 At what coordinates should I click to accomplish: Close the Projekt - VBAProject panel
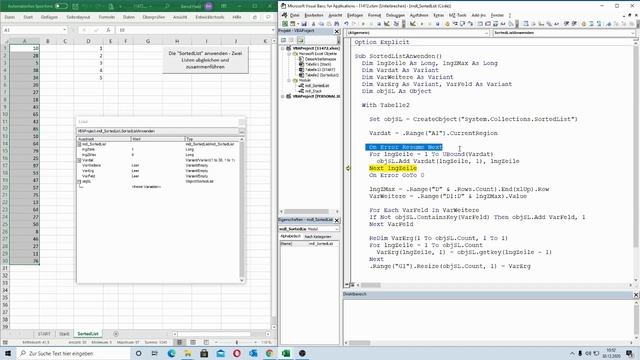pyautogui.click(x=337, y=31)
